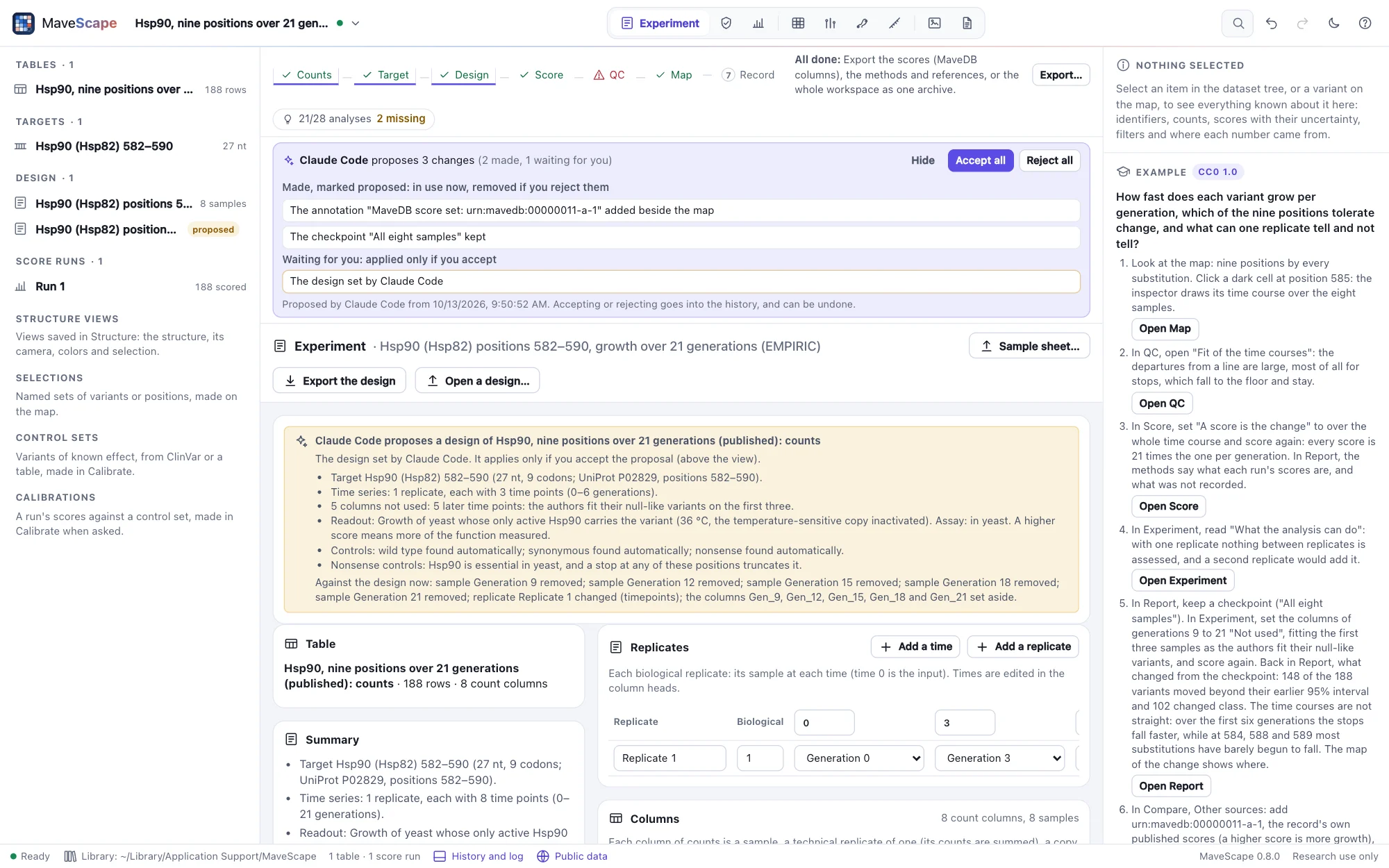Go to the Map step
This screenshot has width=1389, height=868.
coord(674,74)
